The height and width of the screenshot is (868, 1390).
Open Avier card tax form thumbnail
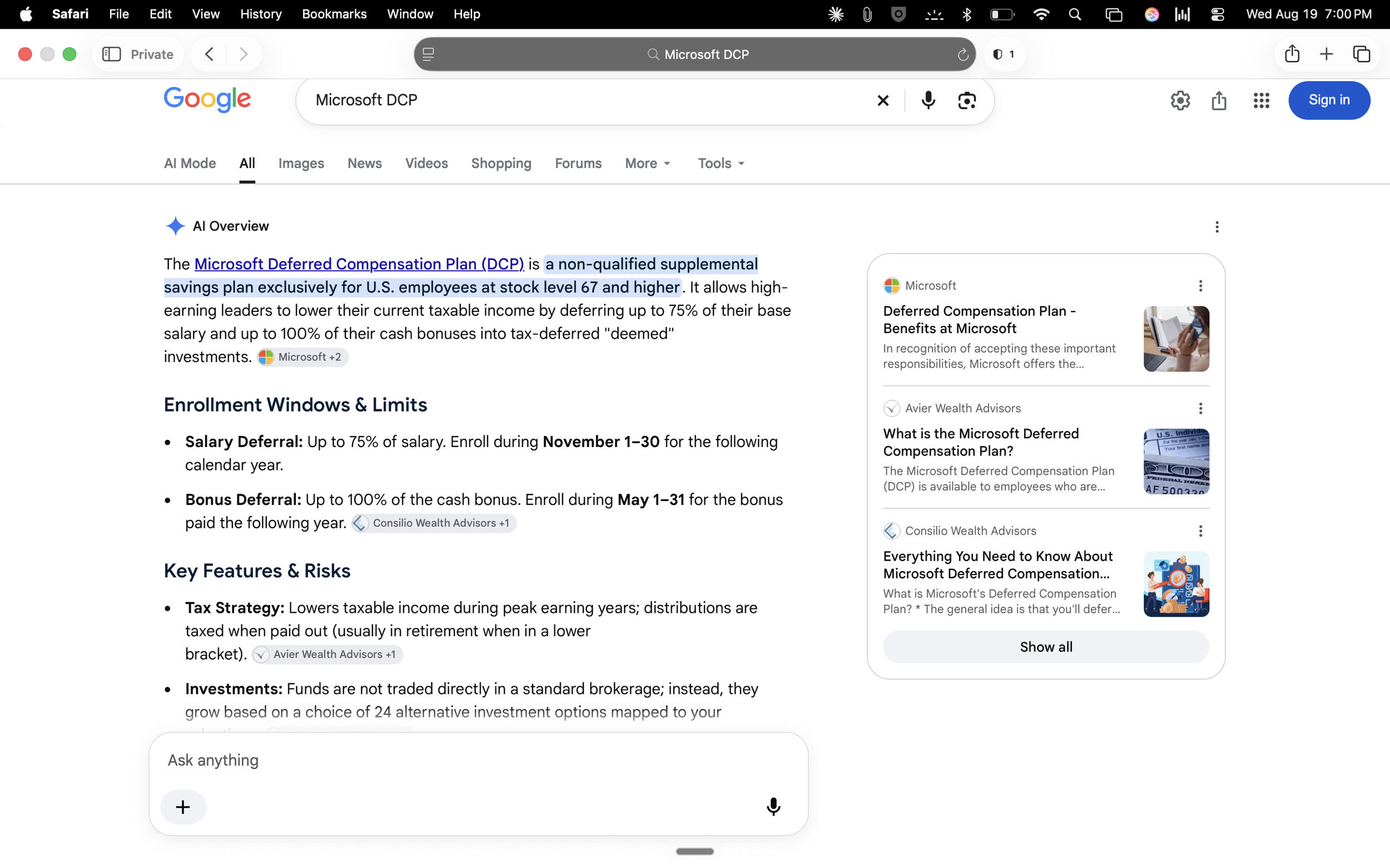tap(1176, 462)
